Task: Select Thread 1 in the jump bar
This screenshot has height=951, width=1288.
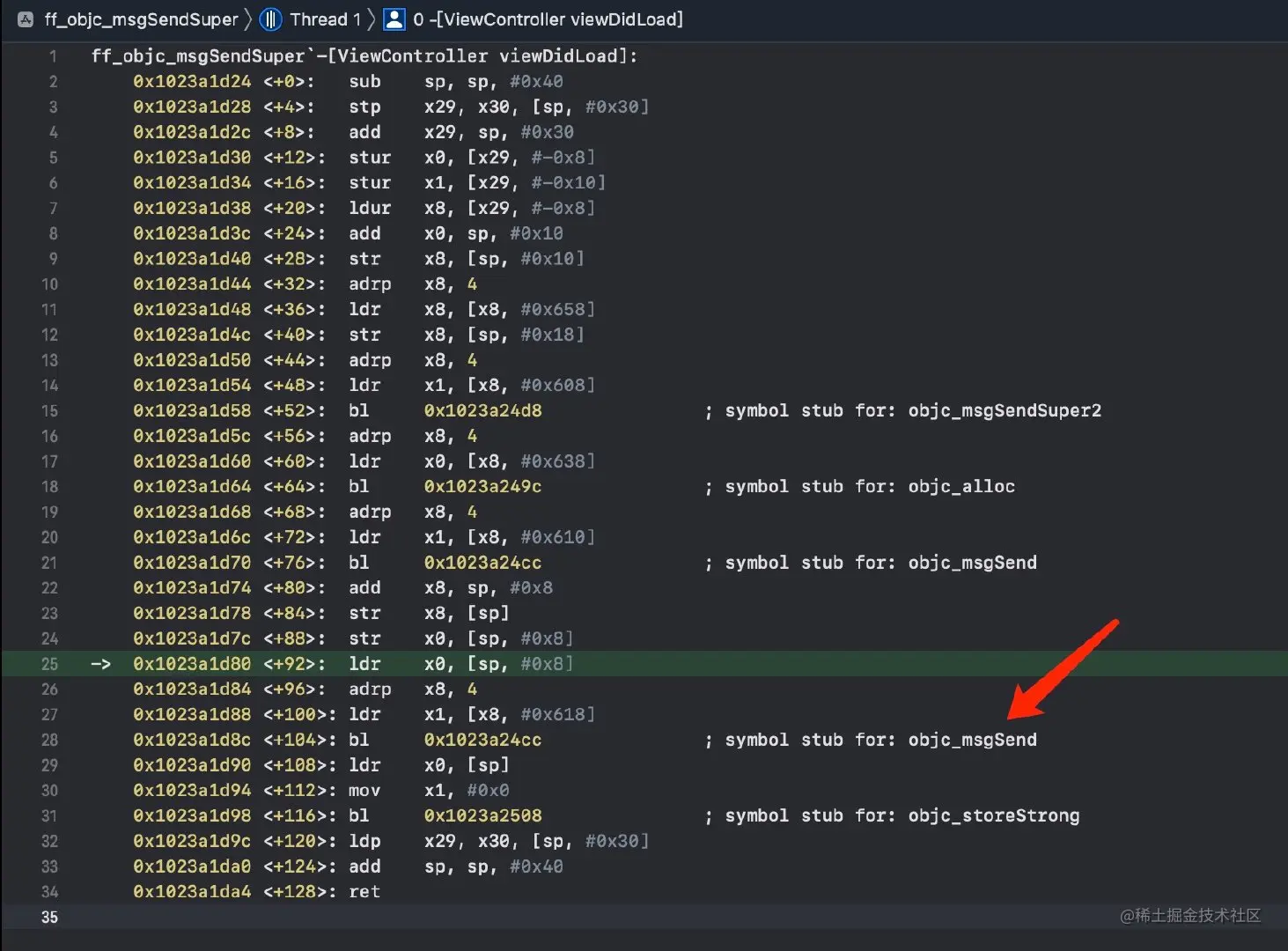Action: tap(326, 19)
